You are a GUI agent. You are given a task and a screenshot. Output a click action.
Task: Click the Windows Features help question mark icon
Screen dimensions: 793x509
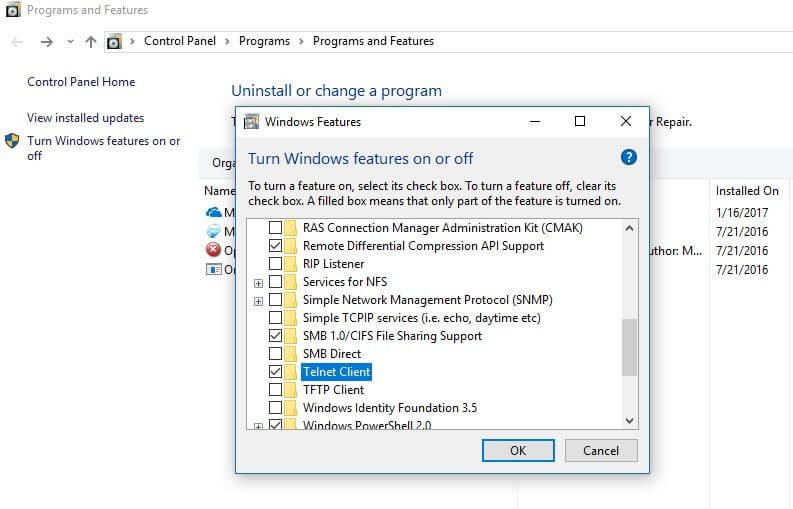point(628,157)
